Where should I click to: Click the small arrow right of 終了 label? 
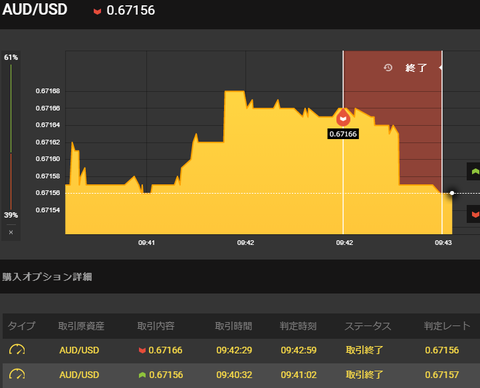(440, 68)
